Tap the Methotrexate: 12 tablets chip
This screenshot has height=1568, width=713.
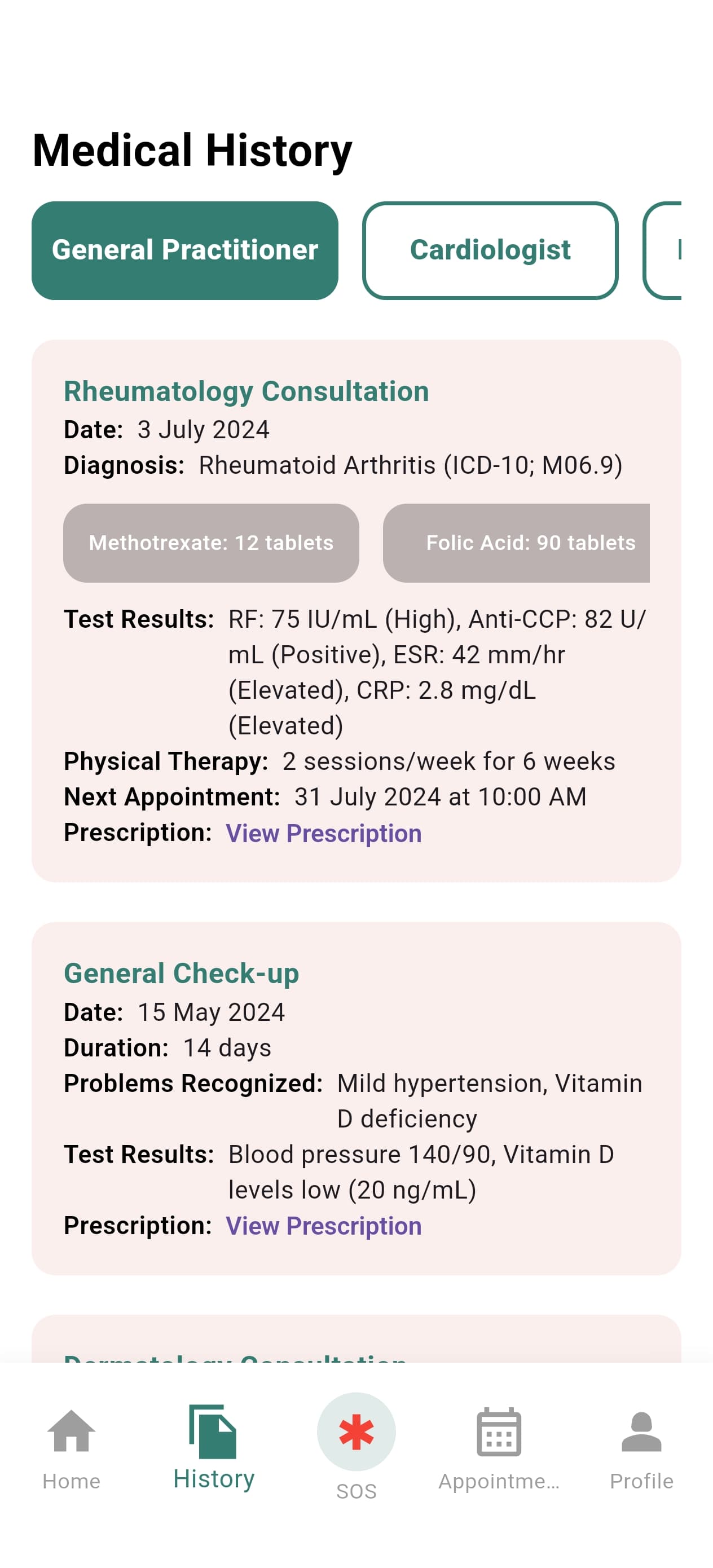212,543
